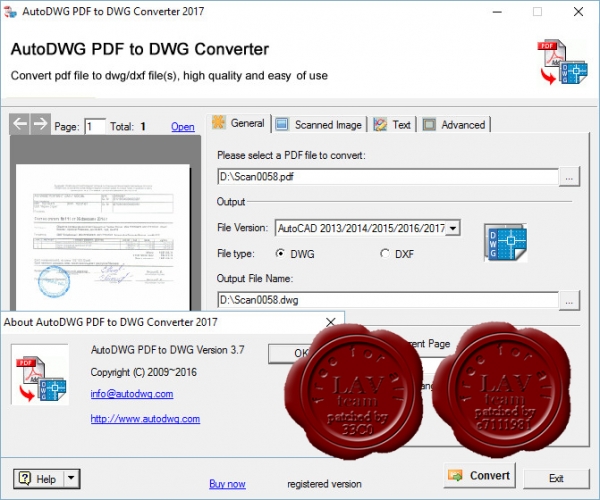Click the question mark Help icon
The width and height of the screenshot is (600, 500).
click(25, 478)
